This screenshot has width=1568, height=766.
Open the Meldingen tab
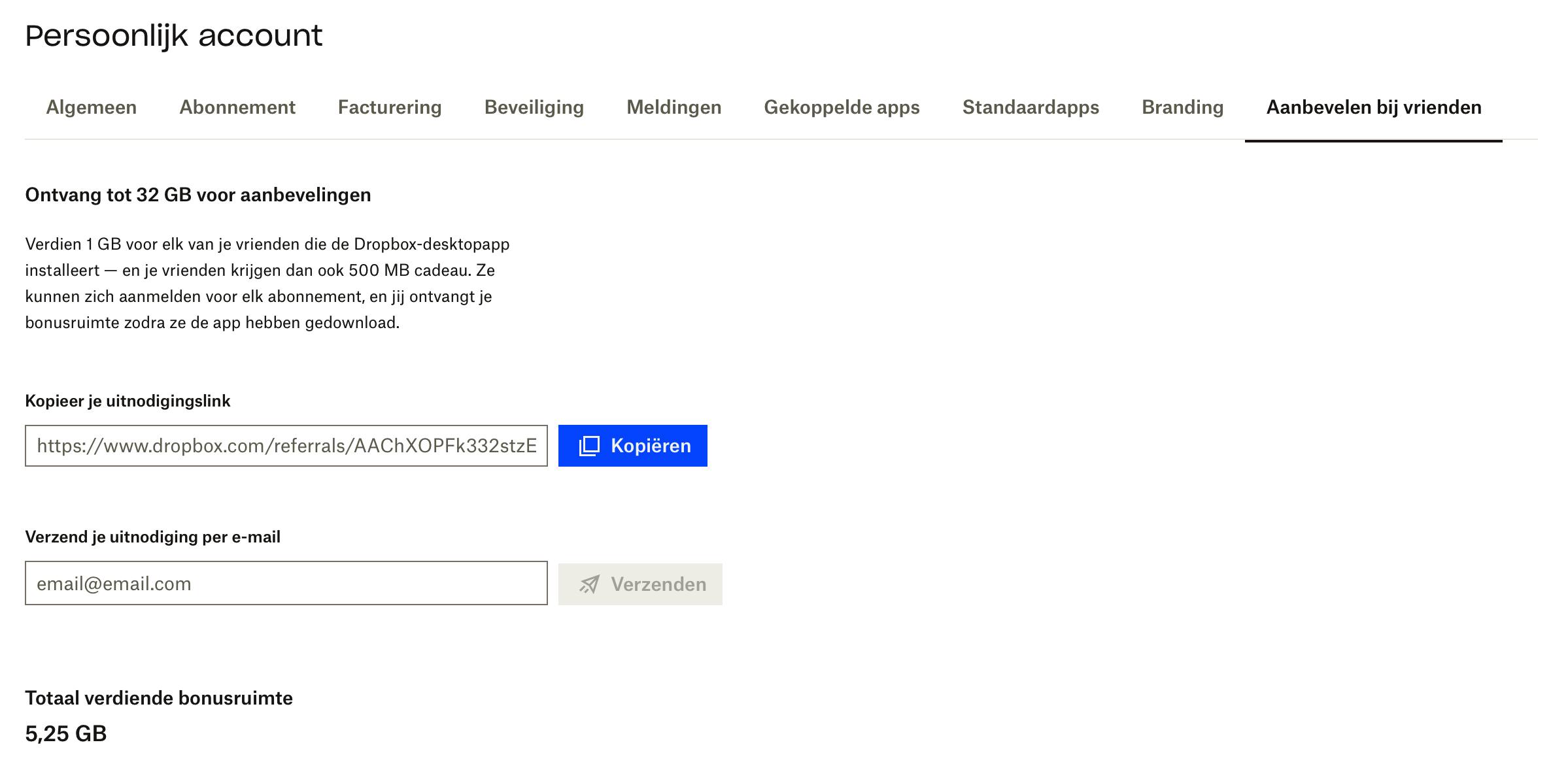point(674,107)
